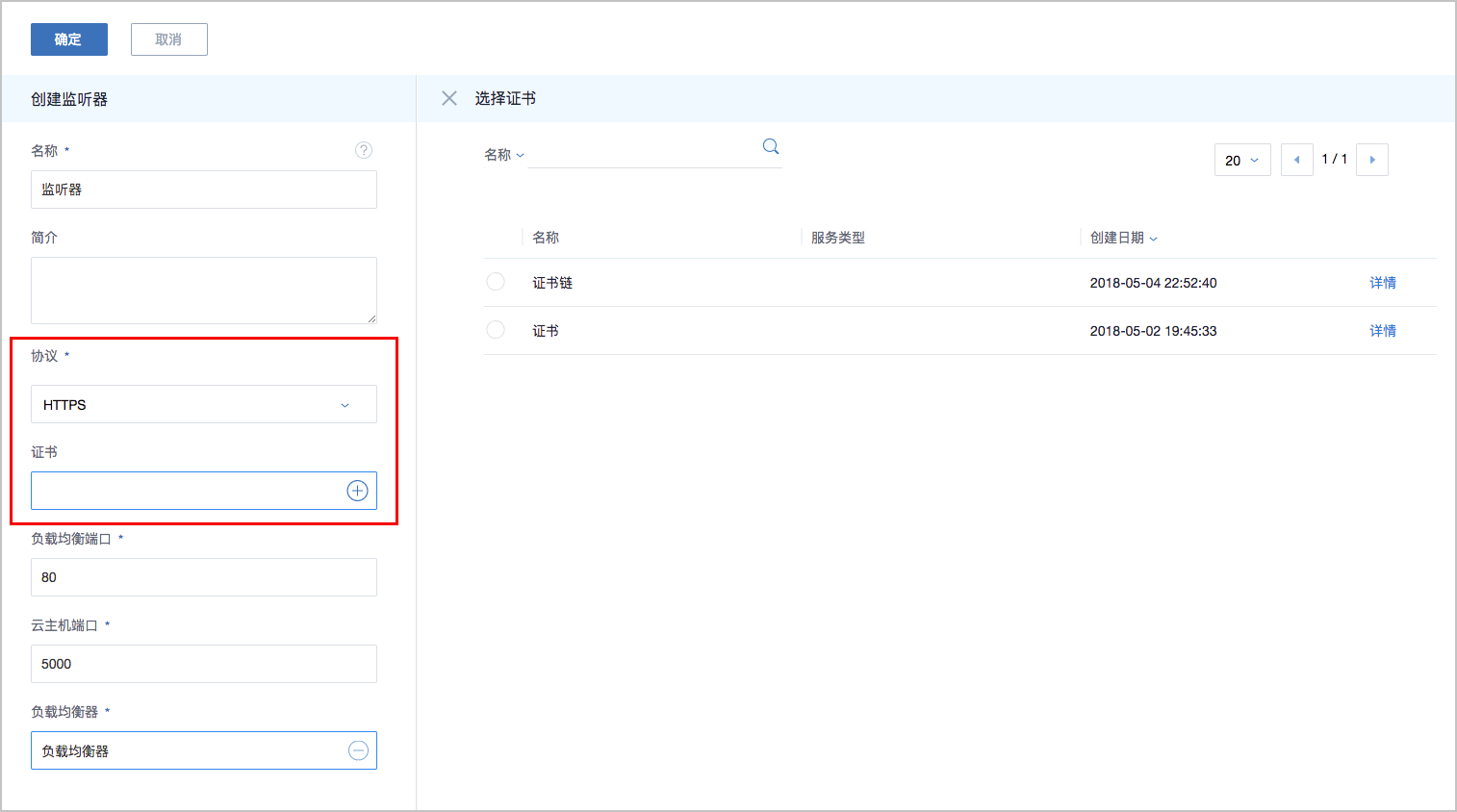Open 详情 link for 证书 row
Viewport: 1457px width, 812px height.
coord(1382,331)
